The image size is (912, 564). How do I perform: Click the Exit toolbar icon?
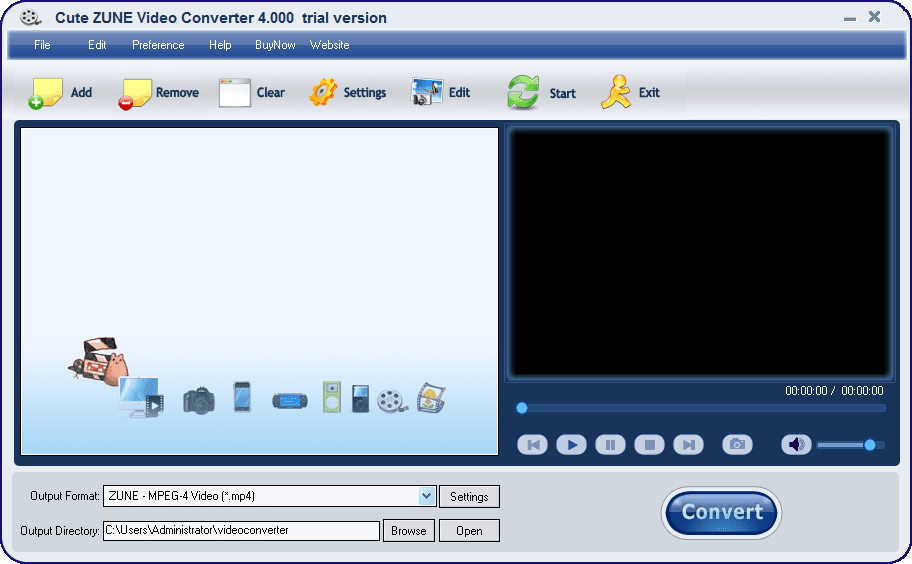tap(616, 93)
